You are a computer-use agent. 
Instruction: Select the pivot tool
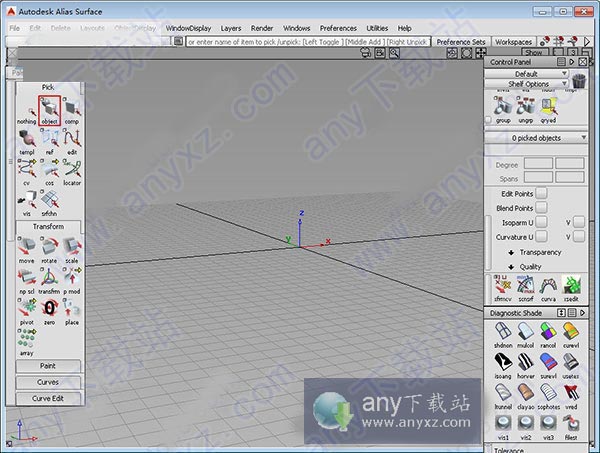pos(26,311)
